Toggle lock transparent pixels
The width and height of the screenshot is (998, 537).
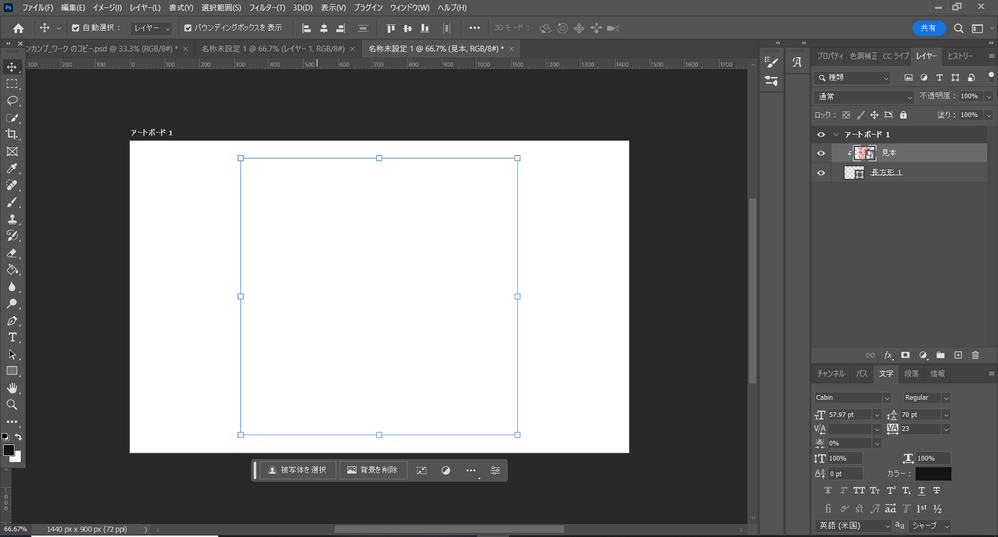[846, 115]
